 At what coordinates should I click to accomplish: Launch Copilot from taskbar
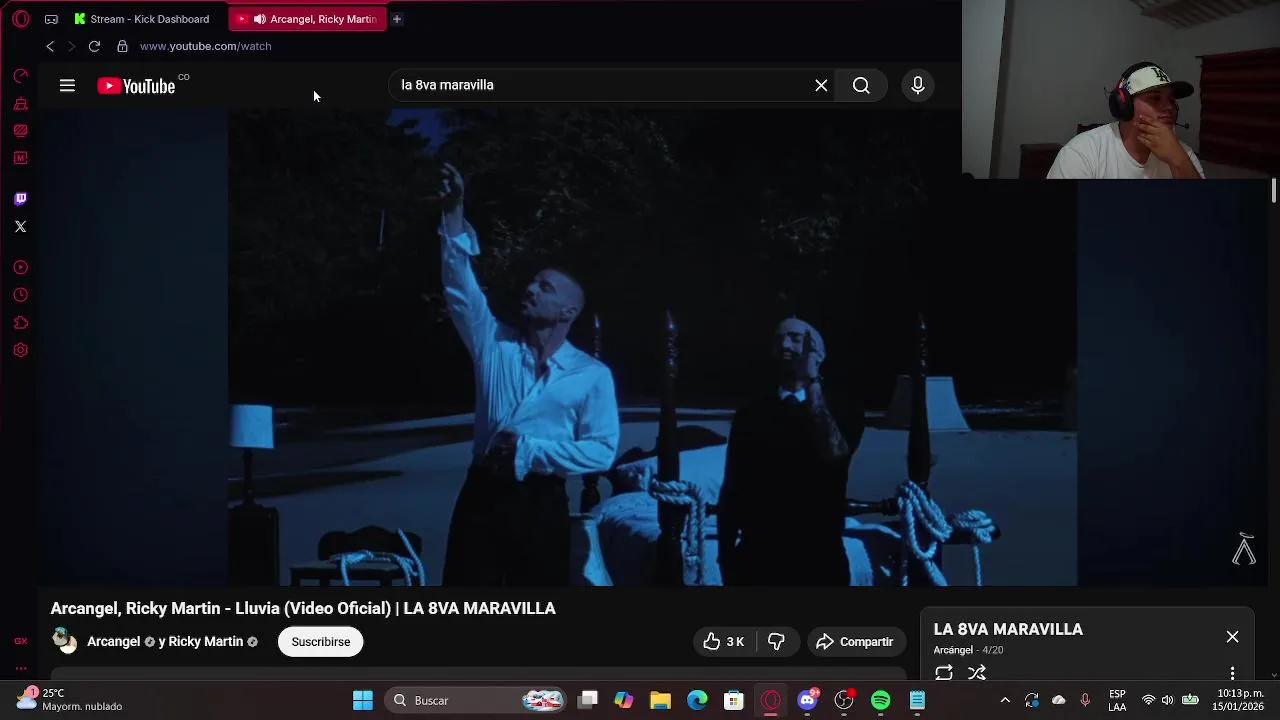(624, 700)
